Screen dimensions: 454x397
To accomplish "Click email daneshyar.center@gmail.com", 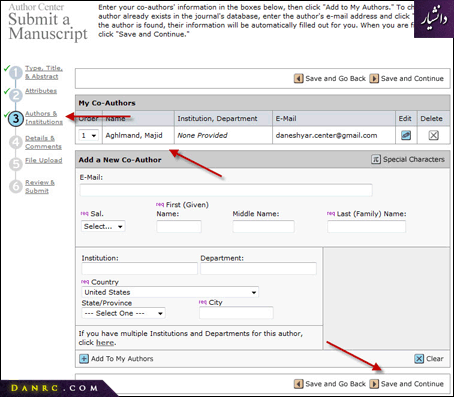I will pos(326,135).
